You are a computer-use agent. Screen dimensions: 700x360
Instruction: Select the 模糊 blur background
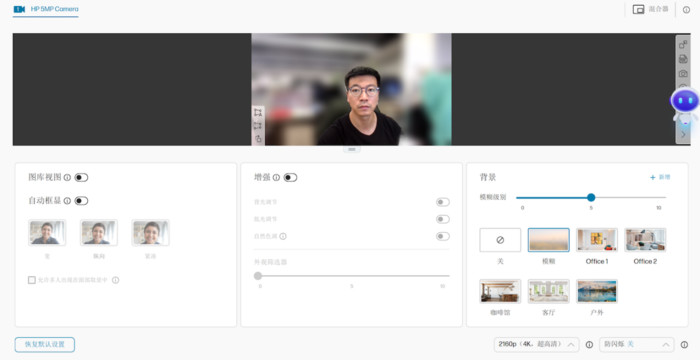549,240
